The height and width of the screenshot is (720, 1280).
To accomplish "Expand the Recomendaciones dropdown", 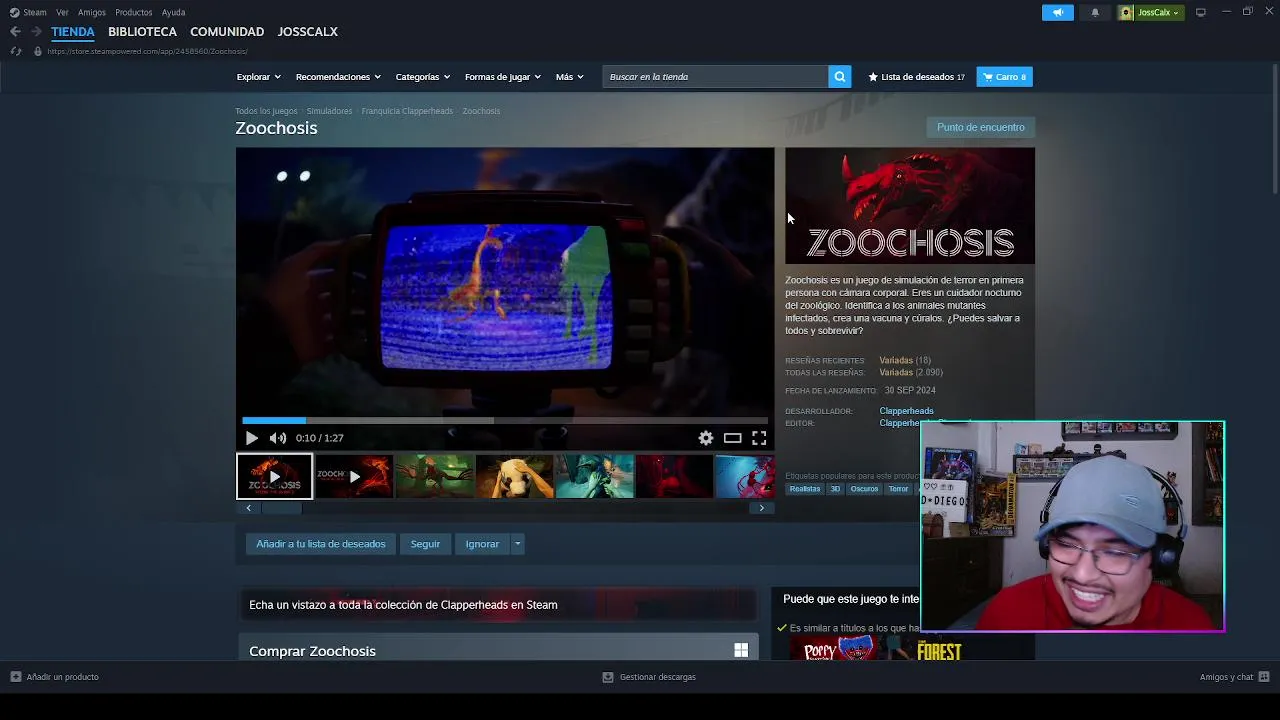I will pyautogui.click(x=338, y=77).
